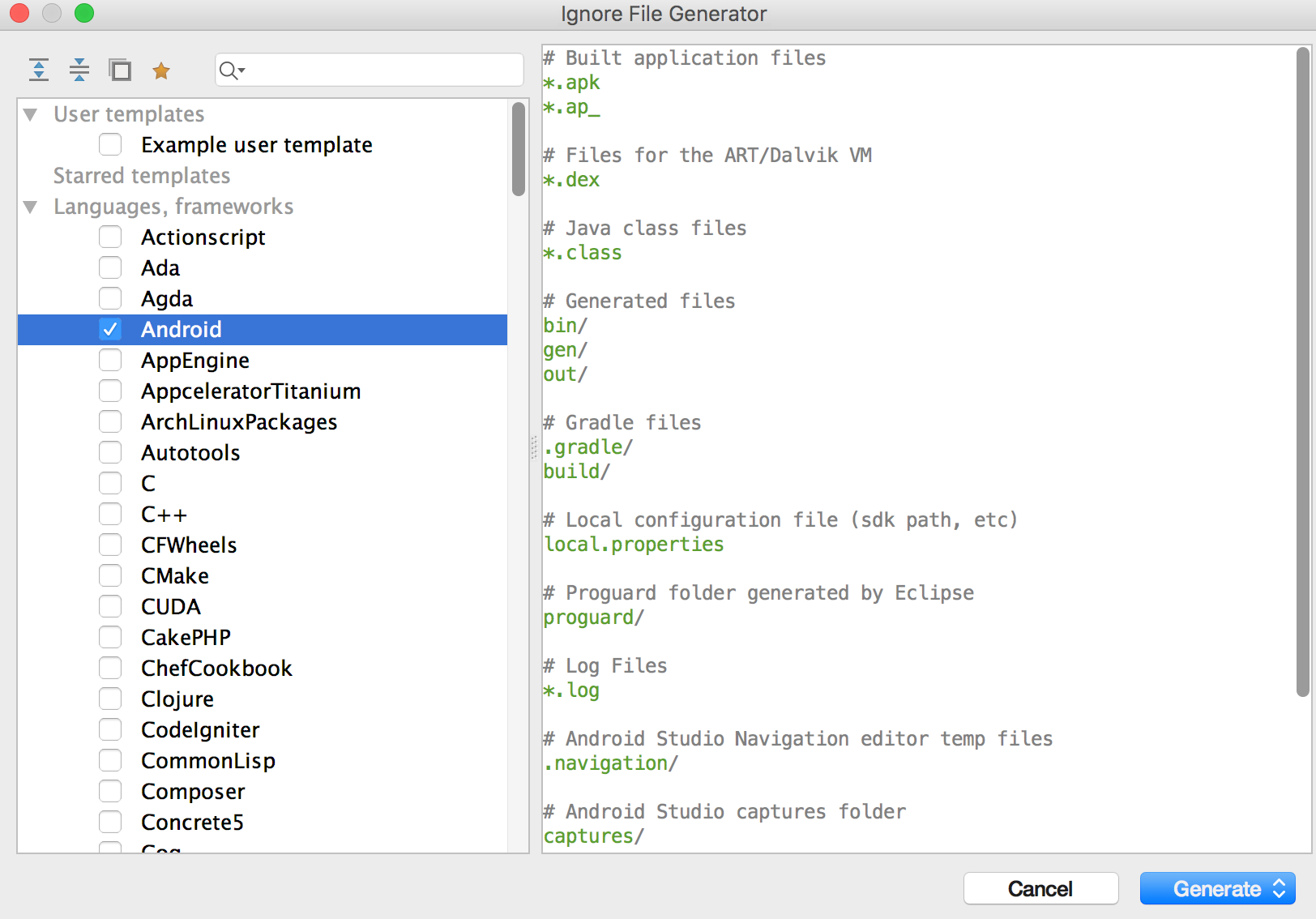Open the Generate button's arrow options
This screenshot has width=1316, height=919.
tap(1280, 888)
